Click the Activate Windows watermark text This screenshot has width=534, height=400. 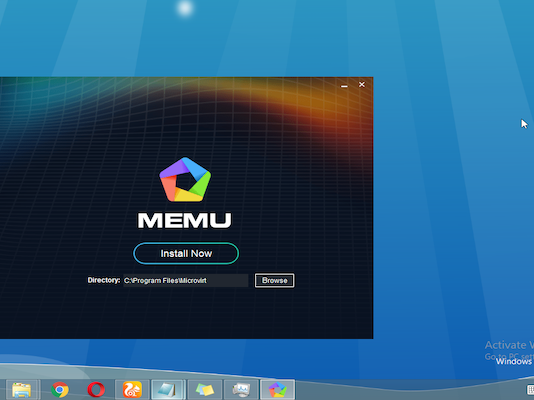pyautogui.click(x=509, y=345)
